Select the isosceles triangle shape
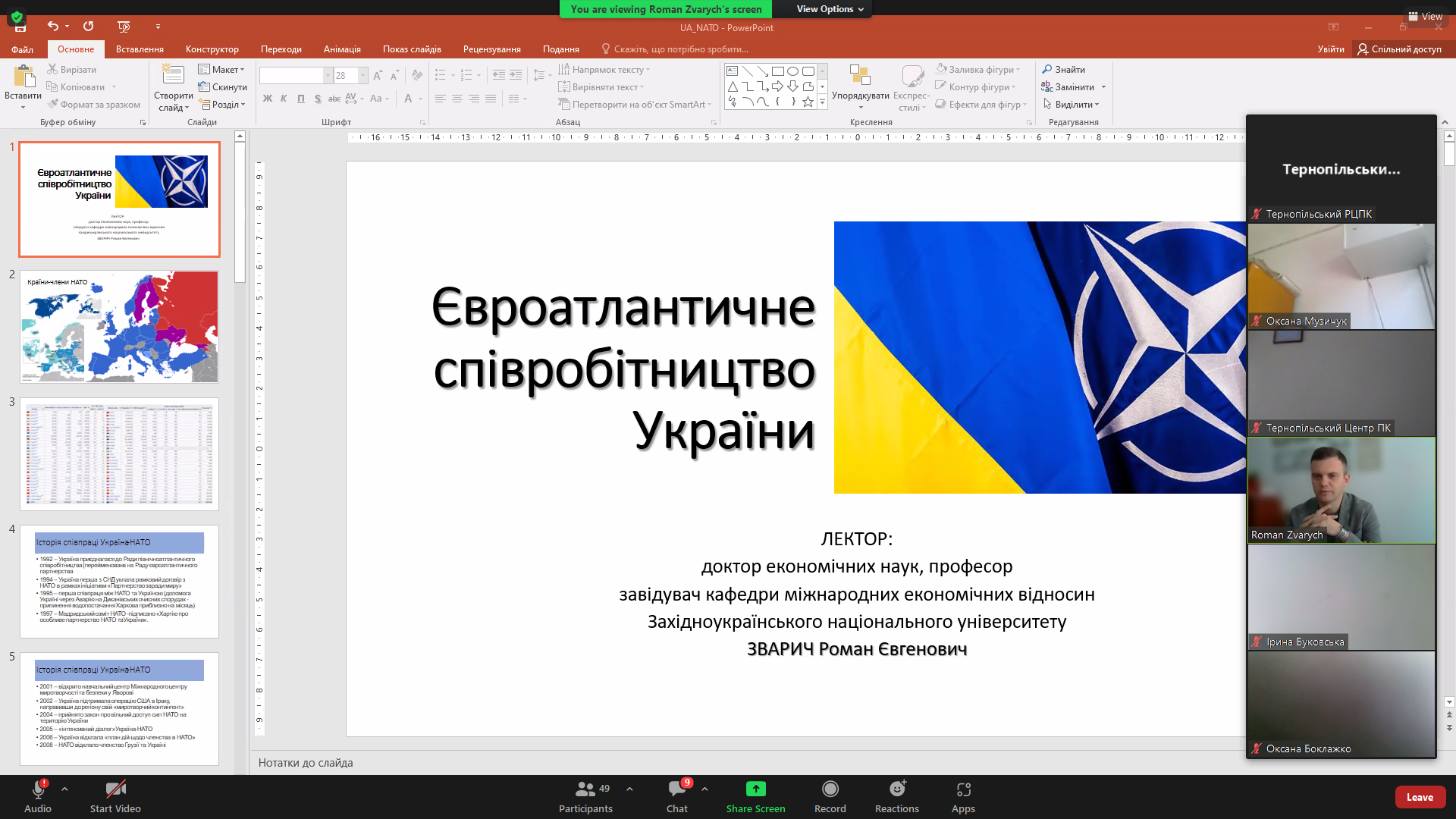This screenshot has height=819, width=1456. click(x=733, y=86)
